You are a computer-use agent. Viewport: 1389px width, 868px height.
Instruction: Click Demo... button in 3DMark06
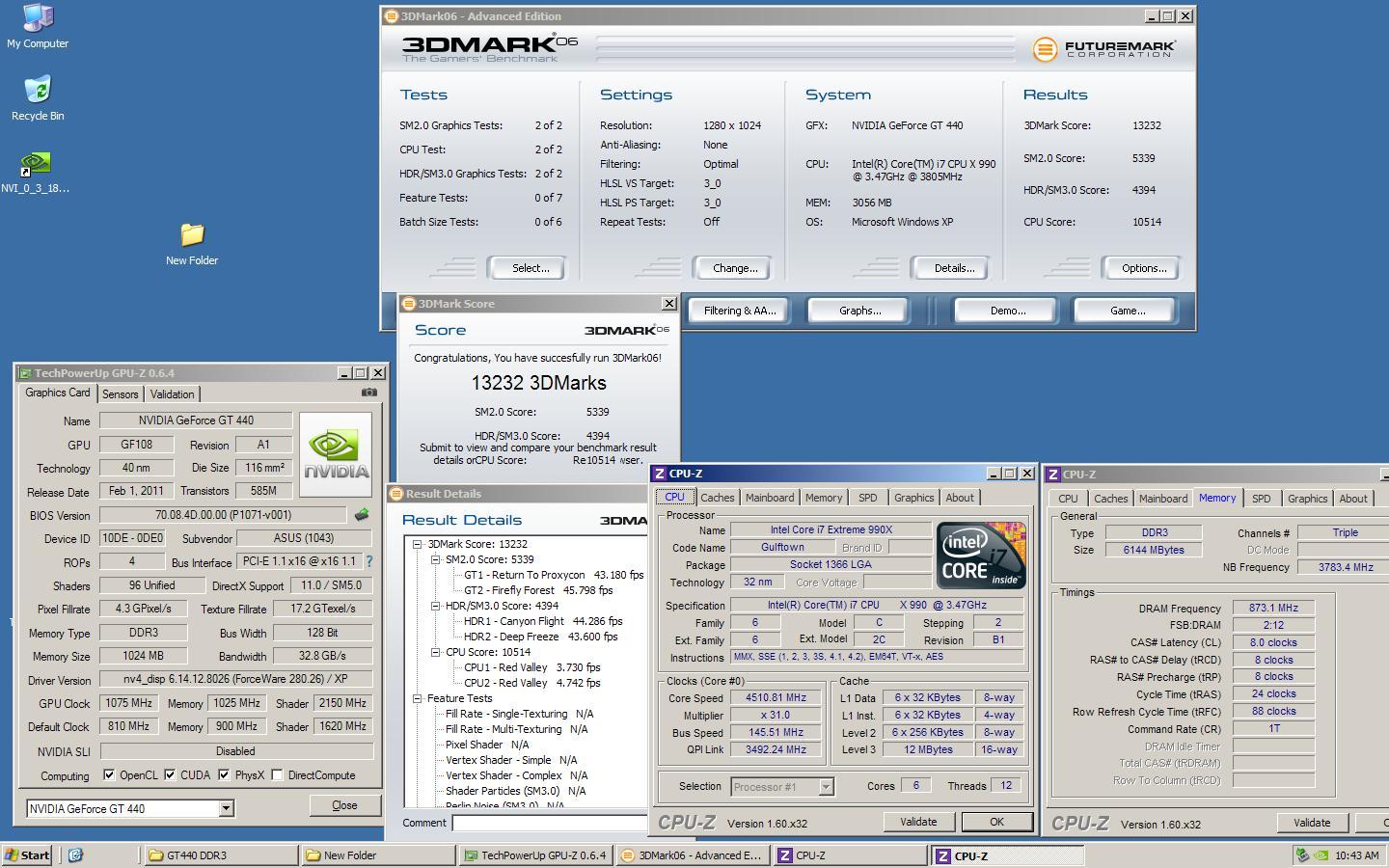pyautogui.click(x=1007, y=311)
